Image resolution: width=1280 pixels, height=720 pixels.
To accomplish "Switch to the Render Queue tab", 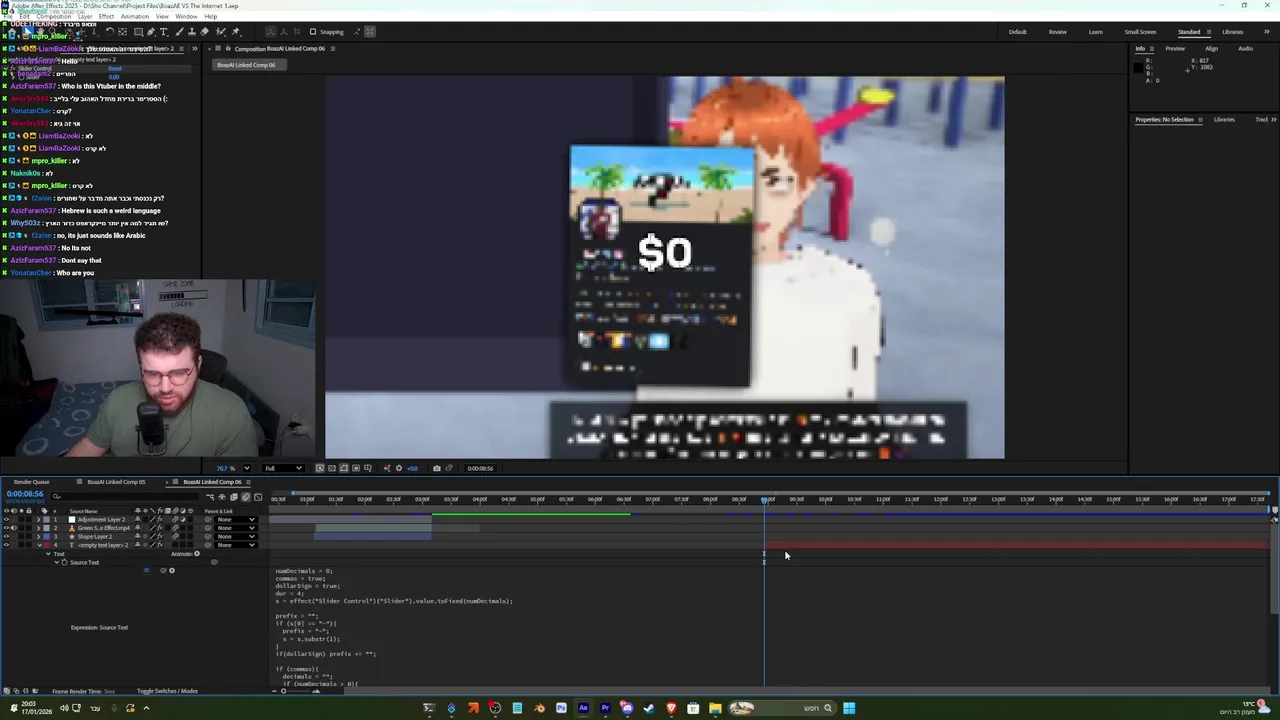I will [31, 482].
